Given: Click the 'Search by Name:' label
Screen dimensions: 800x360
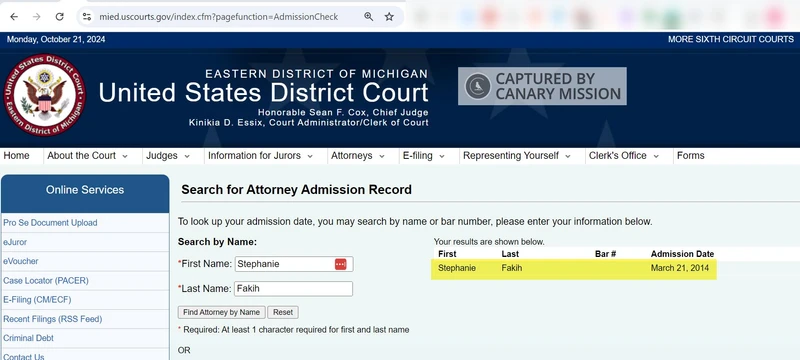Looking at the screenshot, I should click(217, 242).
